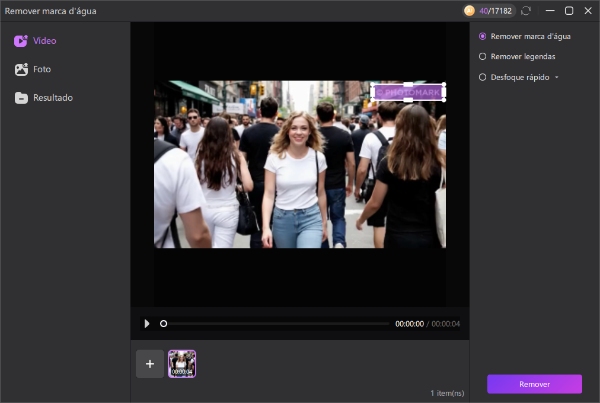Click the watermark selection box on the video

pos(409,92)
